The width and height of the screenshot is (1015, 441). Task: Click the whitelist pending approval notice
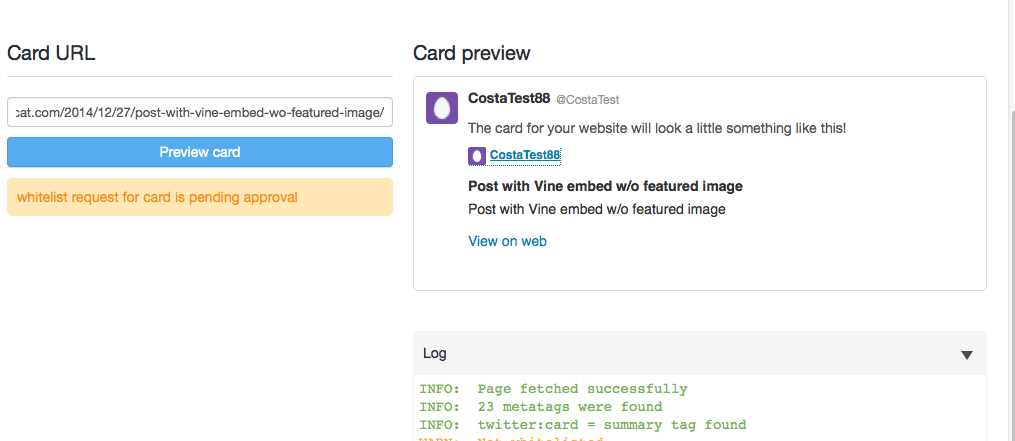[x=200, y=197]
